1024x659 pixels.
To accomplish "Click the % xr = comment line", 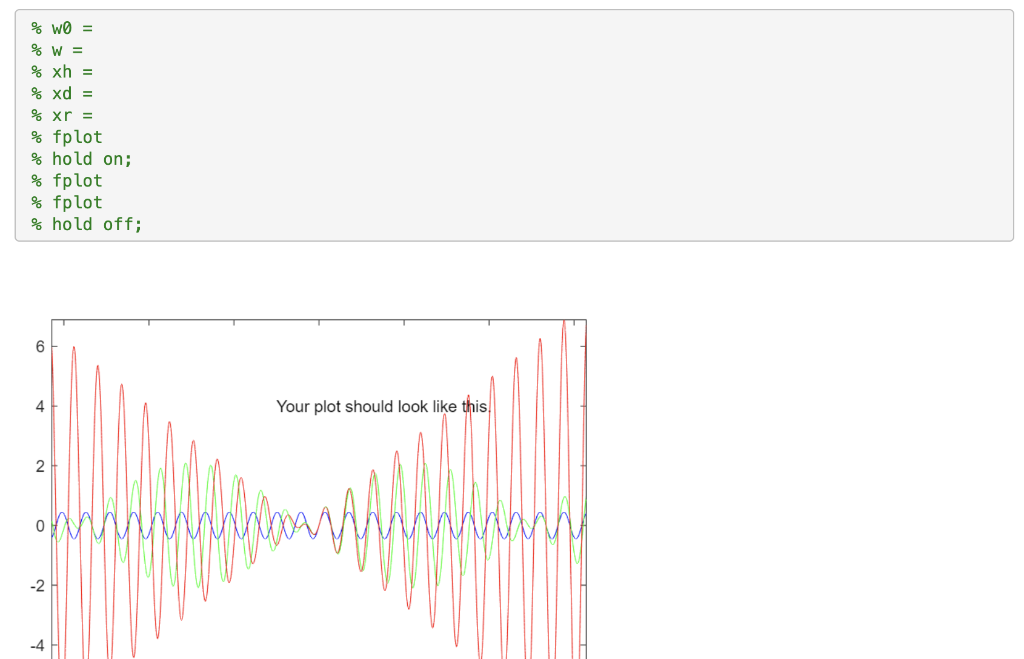I will point(62,115).
